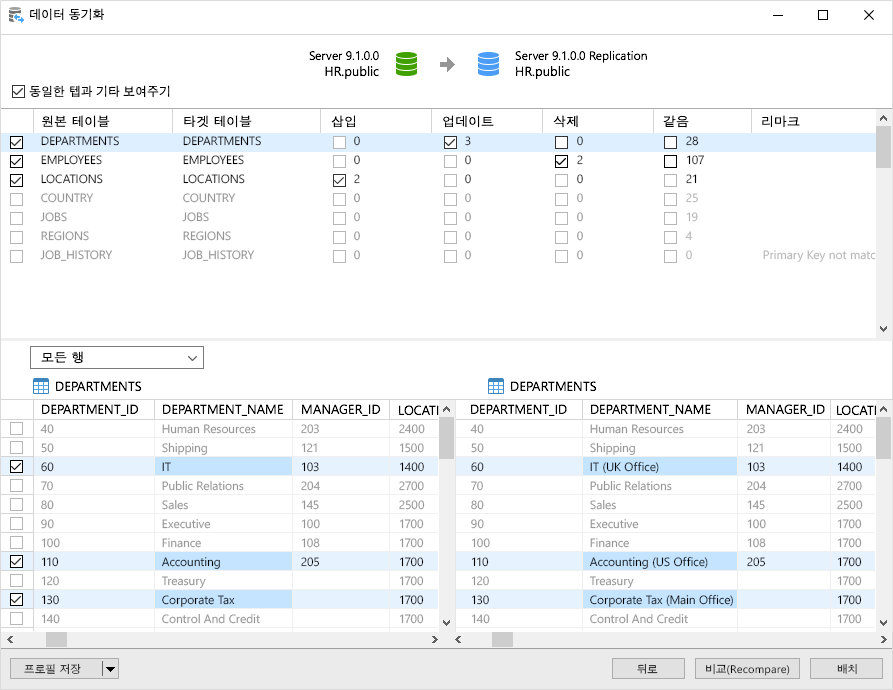
Task: Open the 프로필 저장 dropdown arrow
Action: coord(110,668)
